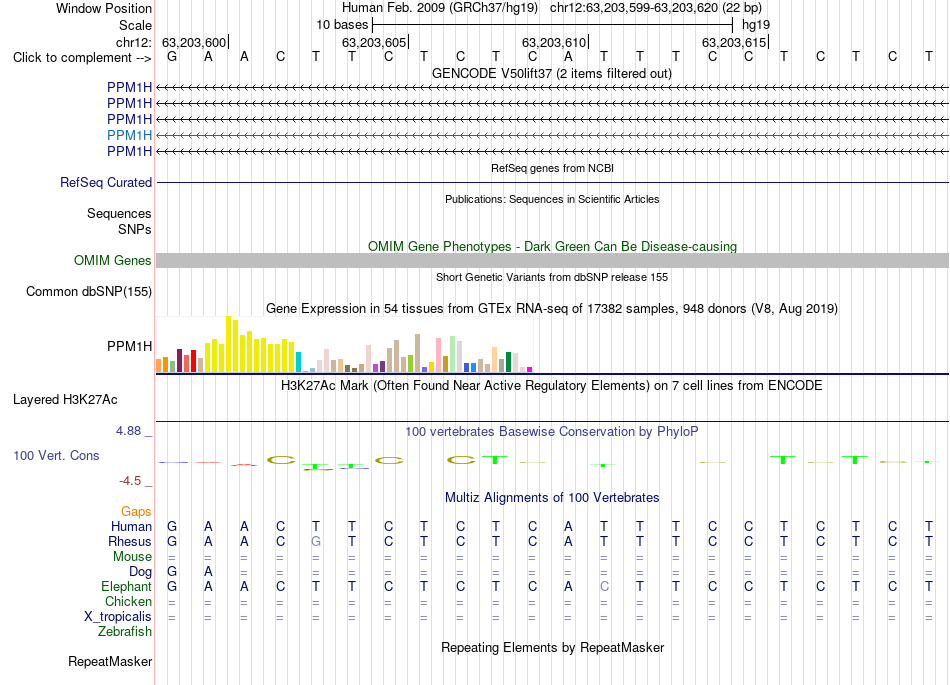Image resolution: width=950 pixels, height=685 pixels.
Task: Click the RepeatMasker track label
Action: [110, 662]
